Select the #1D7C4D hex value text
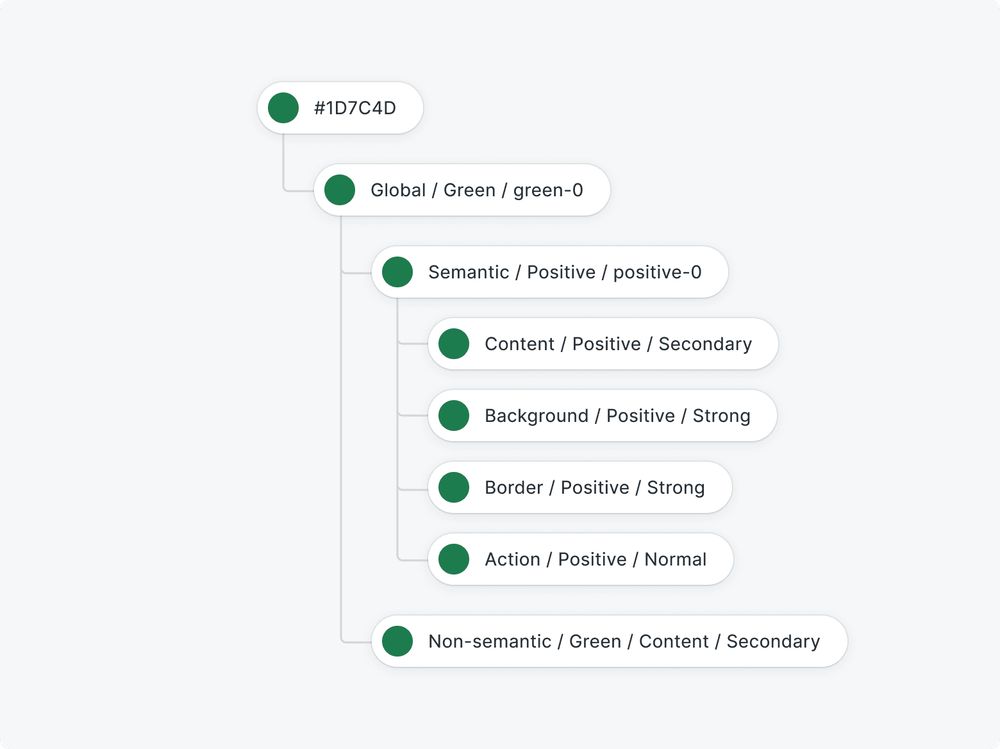This screenshot has height=749, width=1000. [x=355, y=108]
